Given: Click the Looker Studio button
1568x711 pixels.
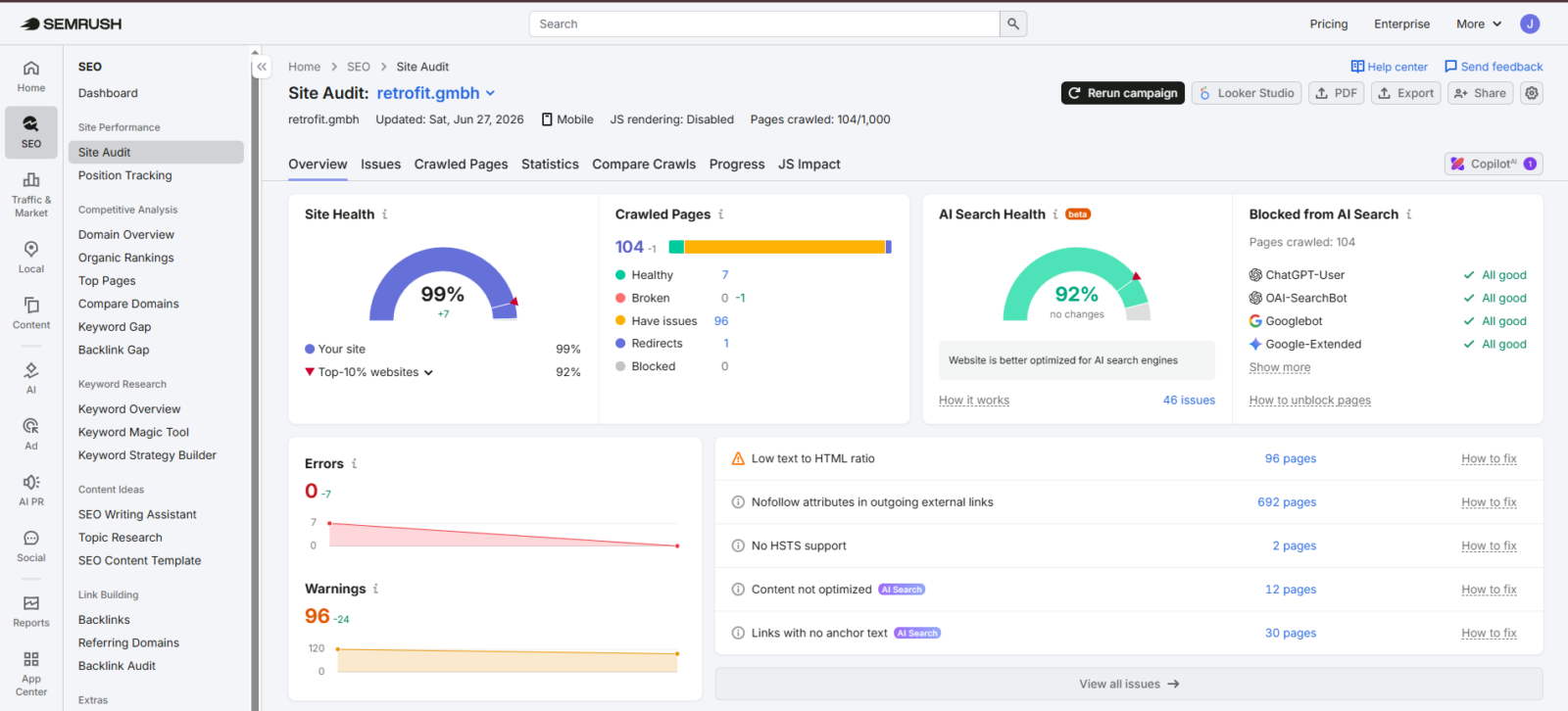Looking at the screenshot, I should point(1247,93).
